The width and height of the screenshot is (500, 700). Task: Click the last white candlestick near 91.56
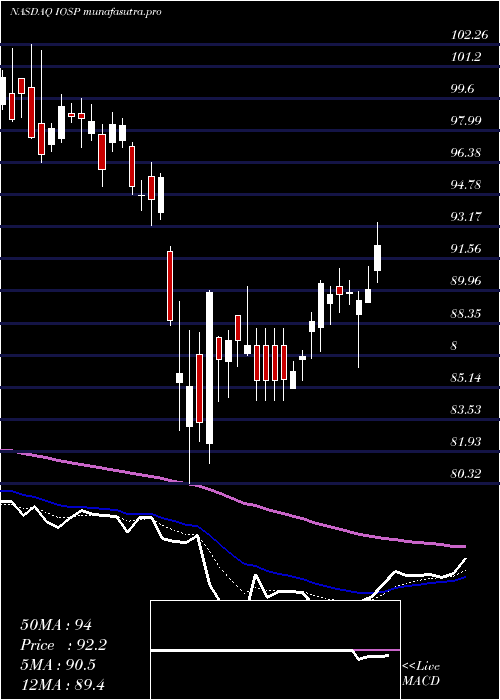378,258
